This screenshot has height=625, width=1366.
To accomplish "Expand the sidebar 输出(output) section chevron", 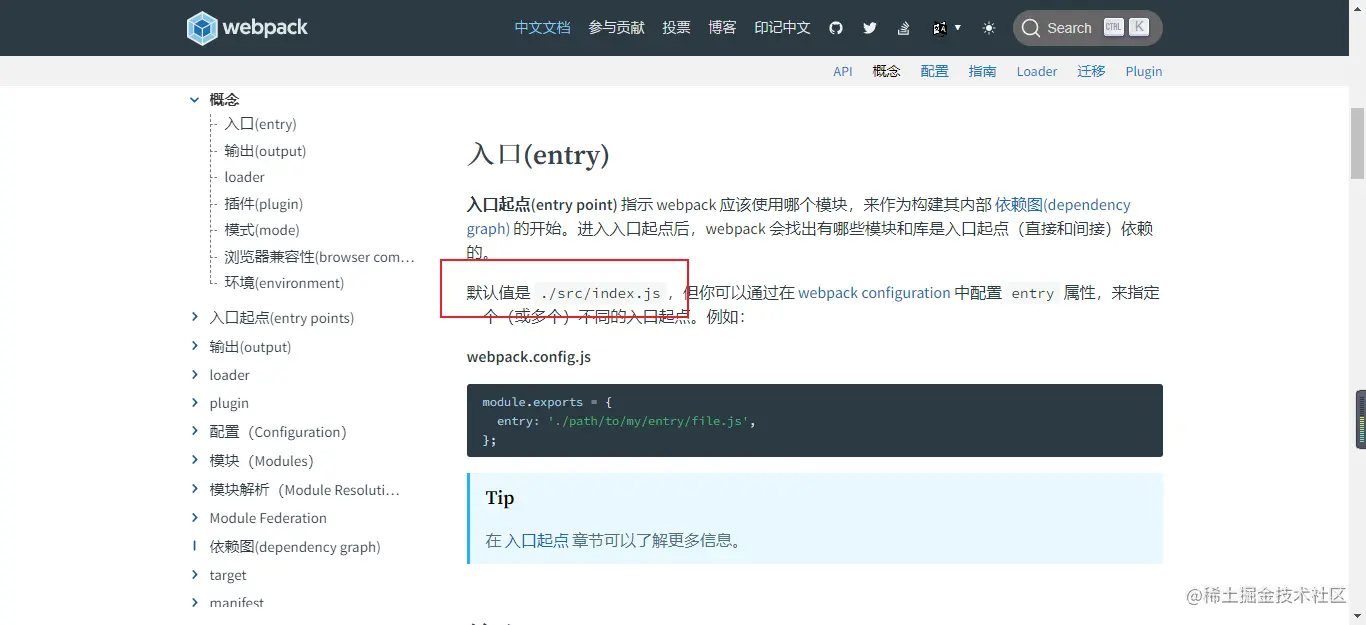I will pos(194,346).
